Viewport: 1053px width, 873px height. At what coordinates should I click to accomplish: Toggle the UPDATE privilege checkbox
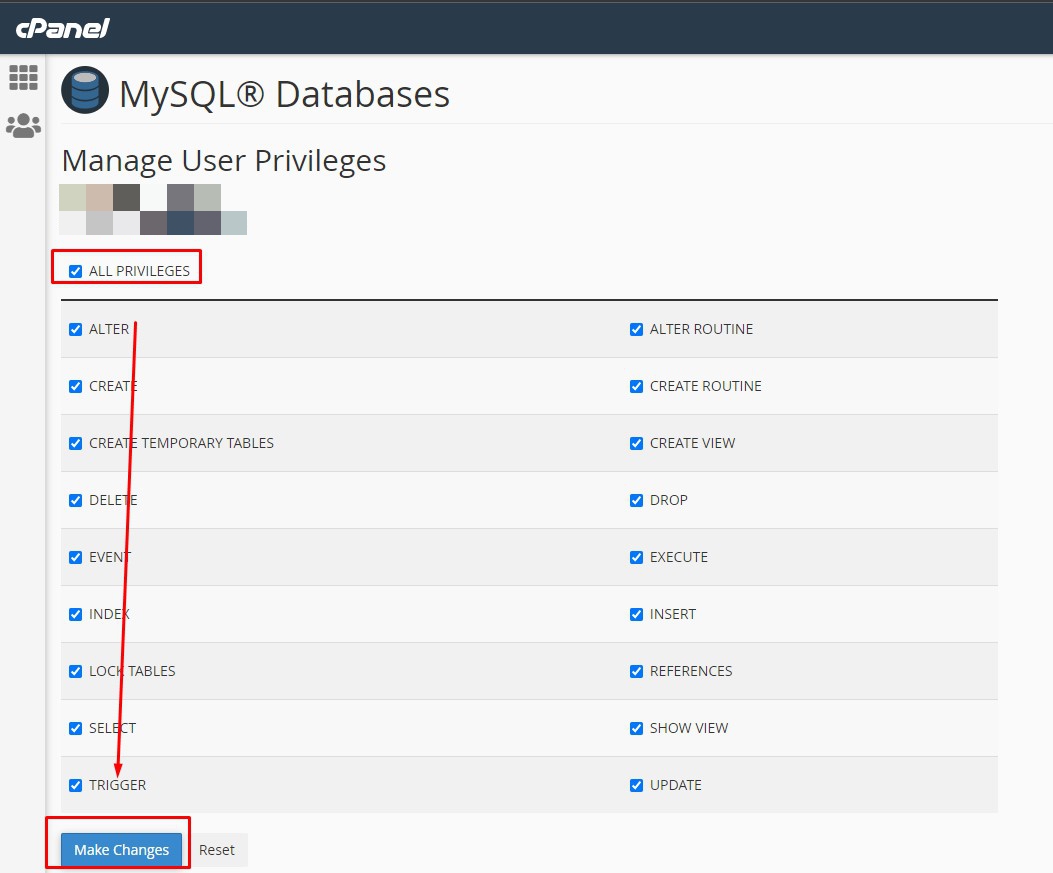[x=636, y=785]
